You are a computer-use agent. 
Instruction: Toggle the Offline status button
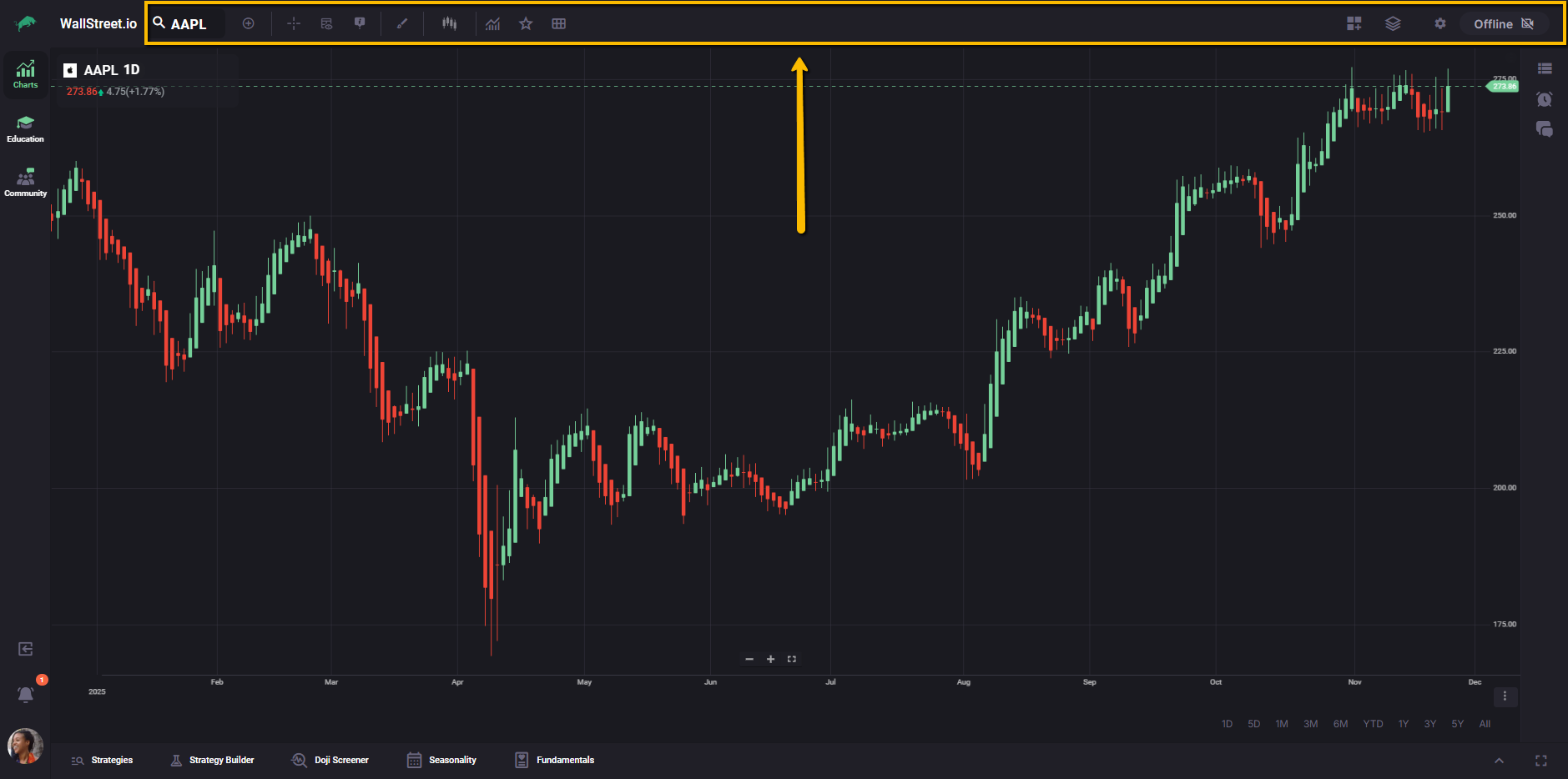[x=1504, y=23]
